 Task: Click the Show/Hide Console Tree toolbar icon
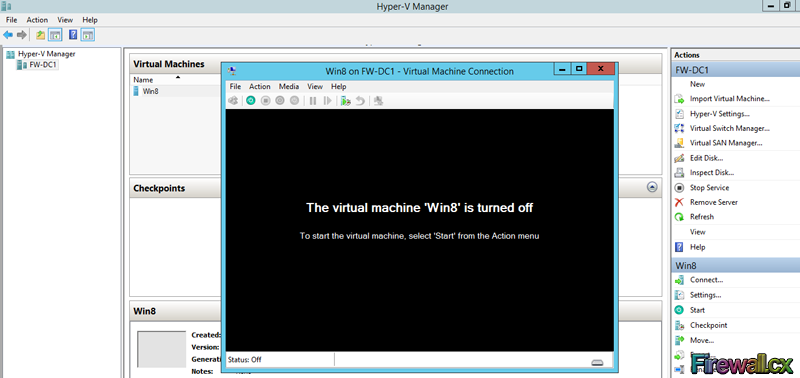[55, 35]
